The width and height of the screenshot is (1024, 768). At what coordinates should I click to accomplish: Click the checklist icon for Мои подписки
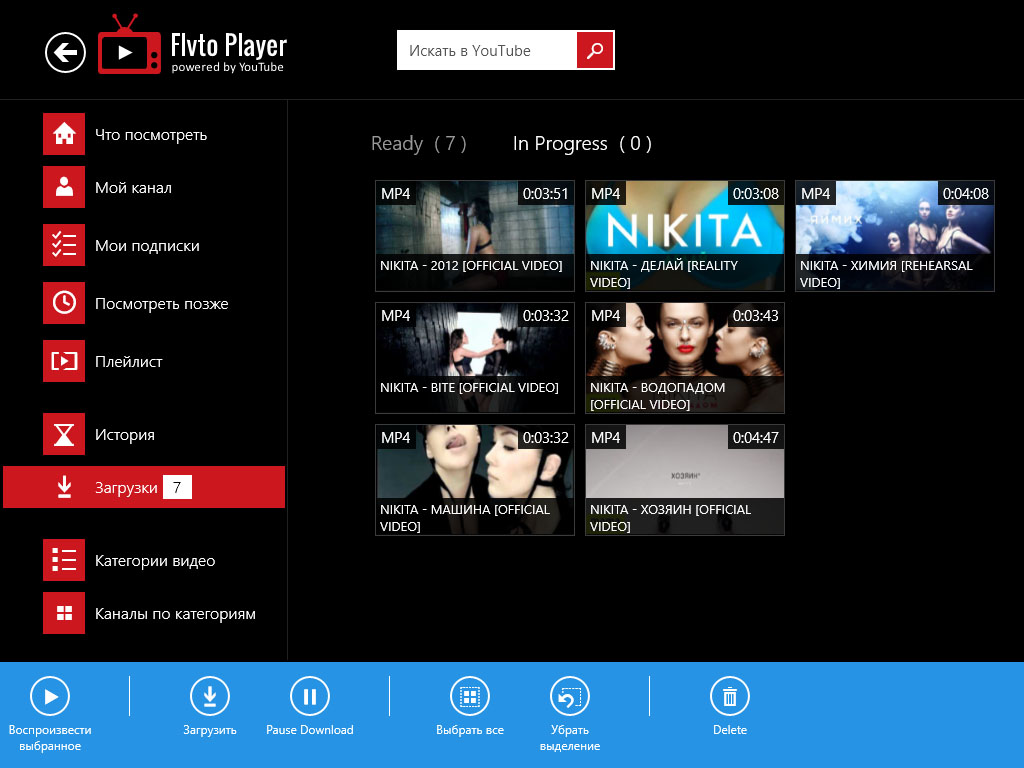[64, 245]
